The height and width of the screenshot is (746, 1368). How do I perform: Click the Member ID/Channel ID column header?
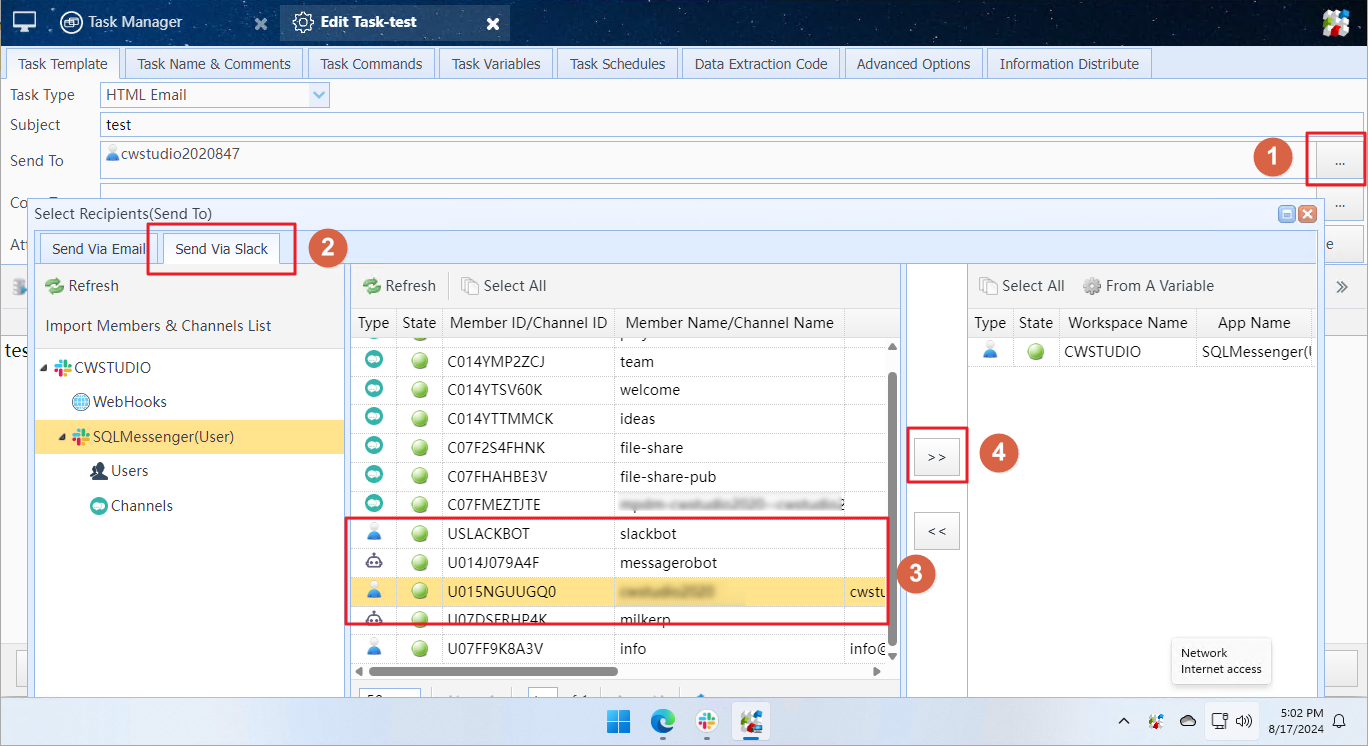[528, 323]
